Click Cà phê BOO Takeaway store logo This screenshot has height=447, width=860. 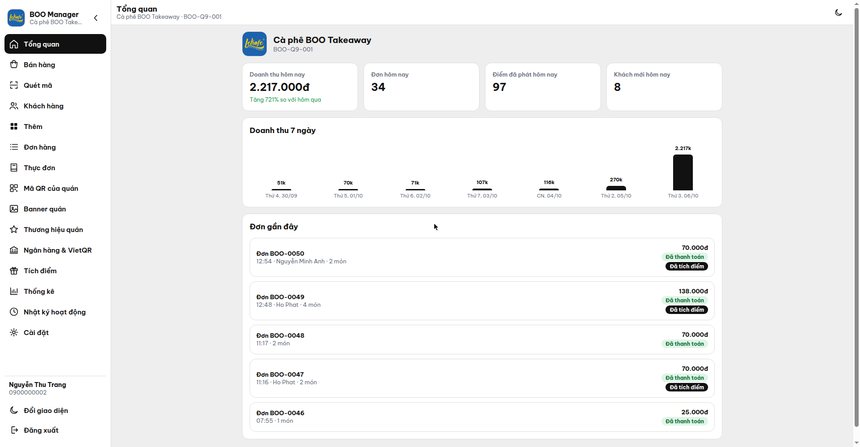[254, 44]
